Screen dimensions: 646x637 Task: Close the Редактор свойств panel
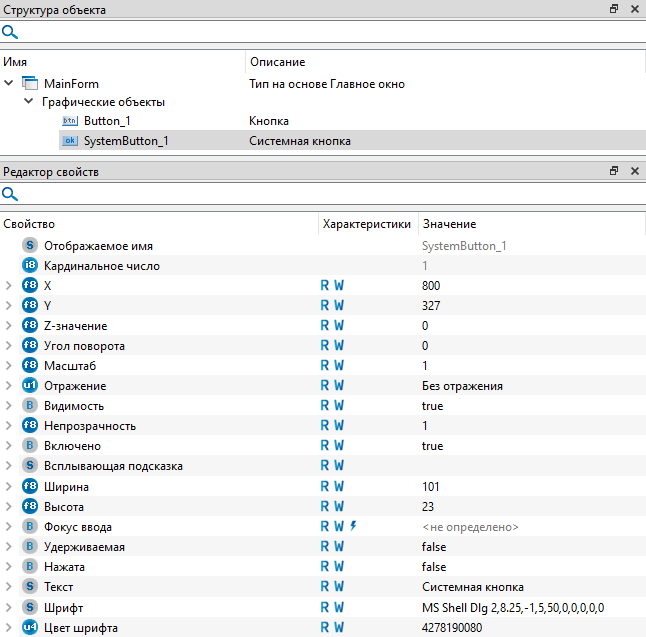pyautogui.click(x=634, y=171)
